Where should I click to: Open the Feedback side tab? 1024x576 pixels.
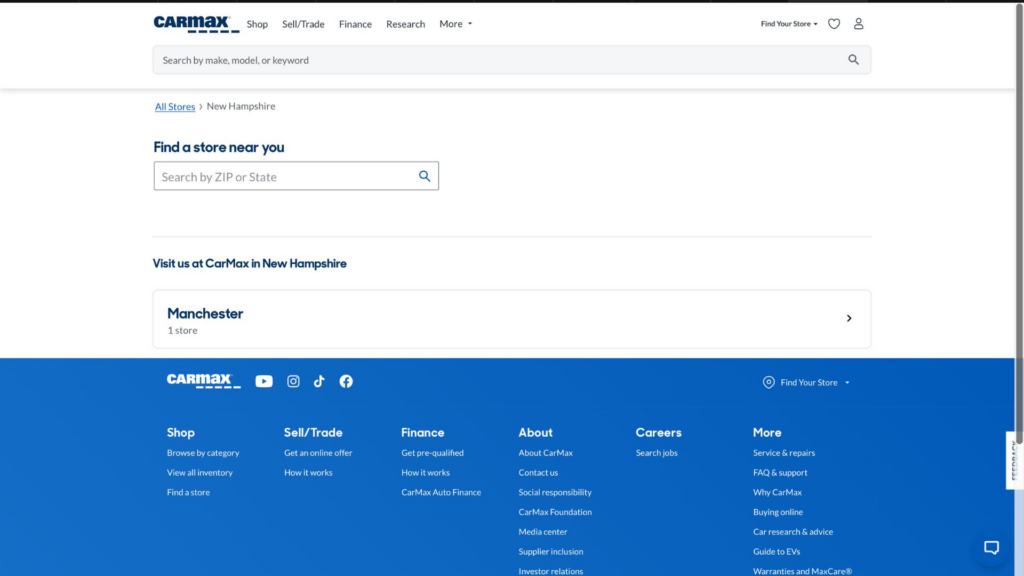tap(1014, 460)
